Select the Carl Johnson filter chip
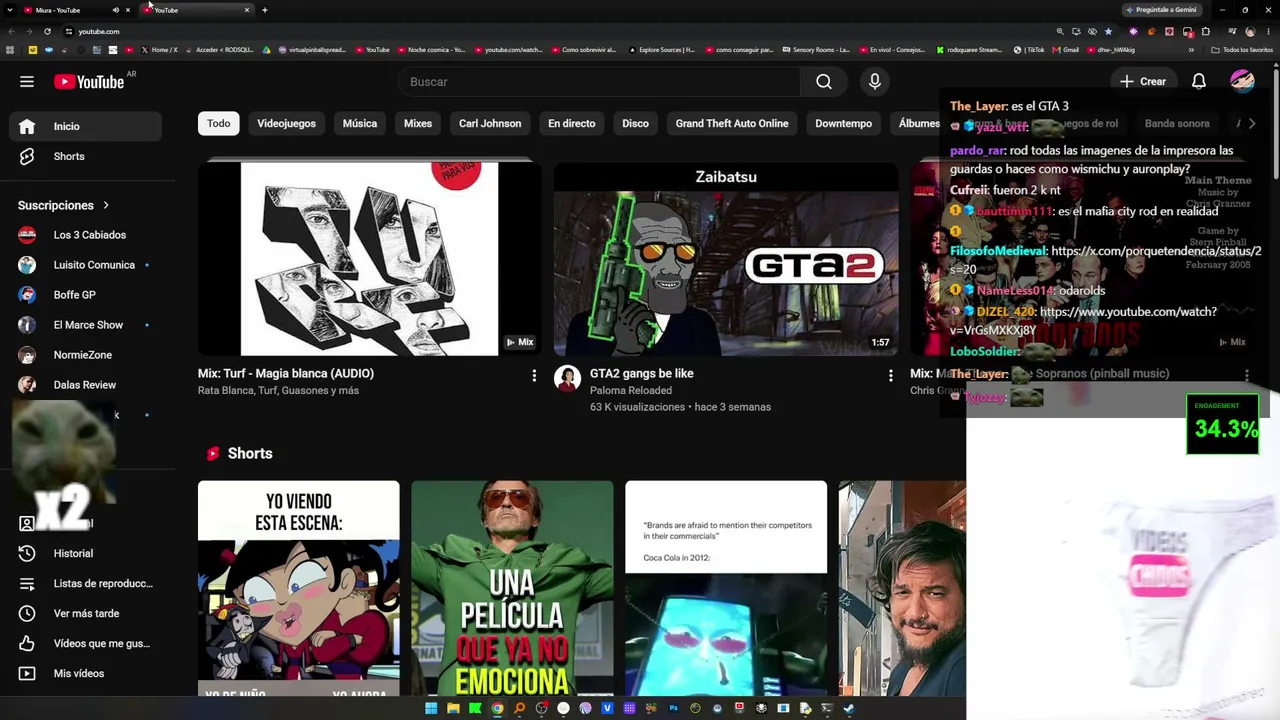 click(x=490, y=123)
